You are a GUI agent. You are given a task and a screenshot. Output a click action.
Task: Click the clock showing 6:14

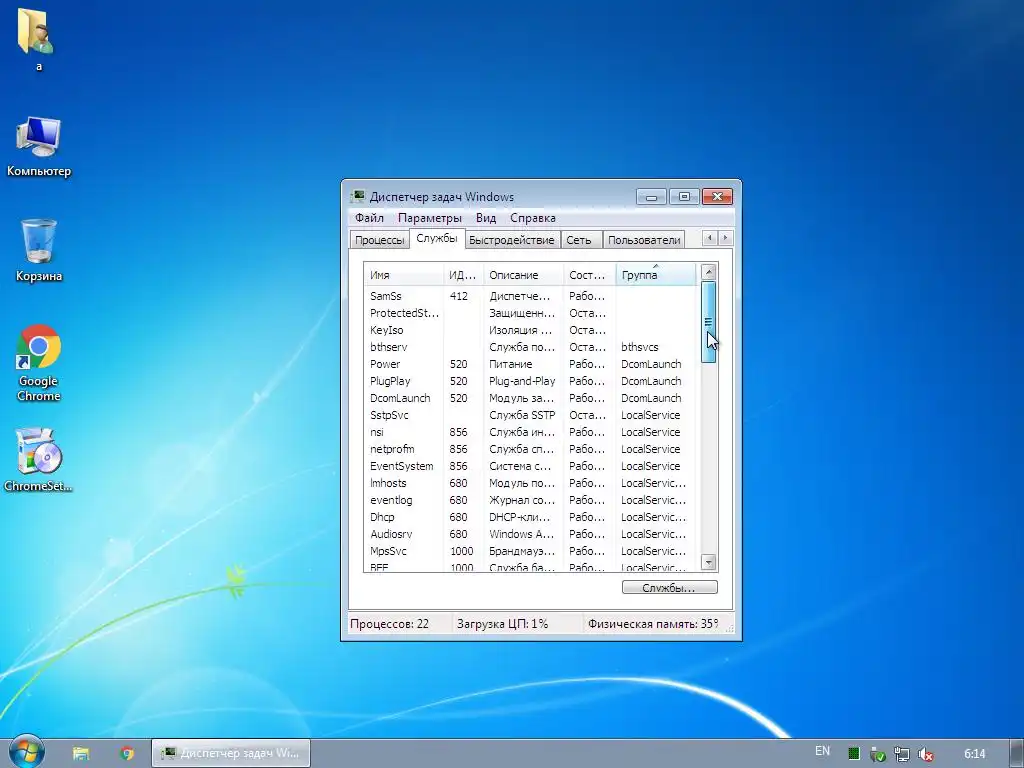coord(974,754)
